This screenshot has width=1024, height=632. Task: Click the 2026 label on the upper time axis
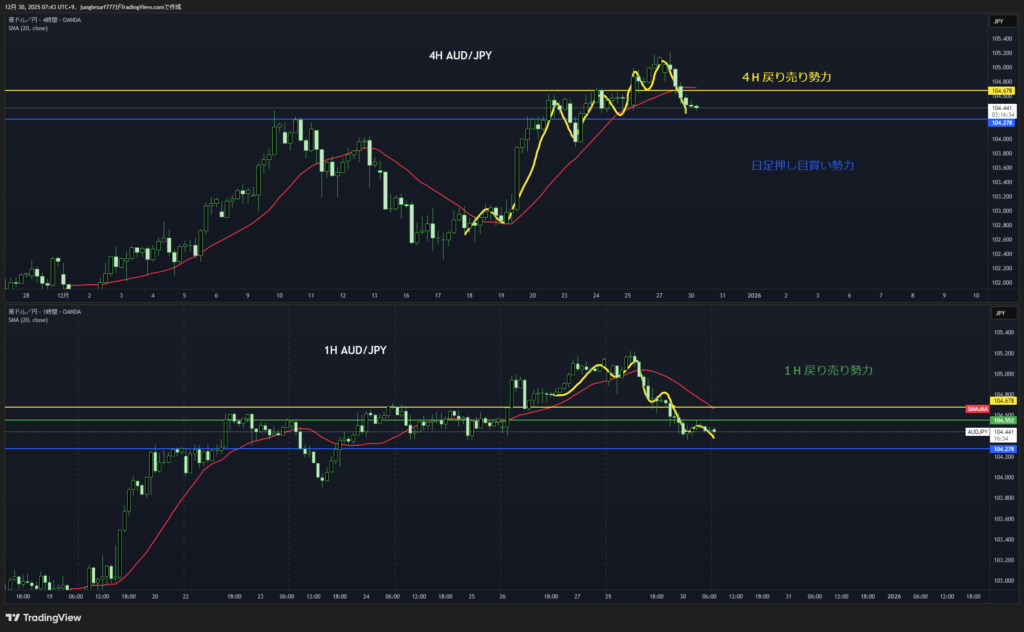755,296
